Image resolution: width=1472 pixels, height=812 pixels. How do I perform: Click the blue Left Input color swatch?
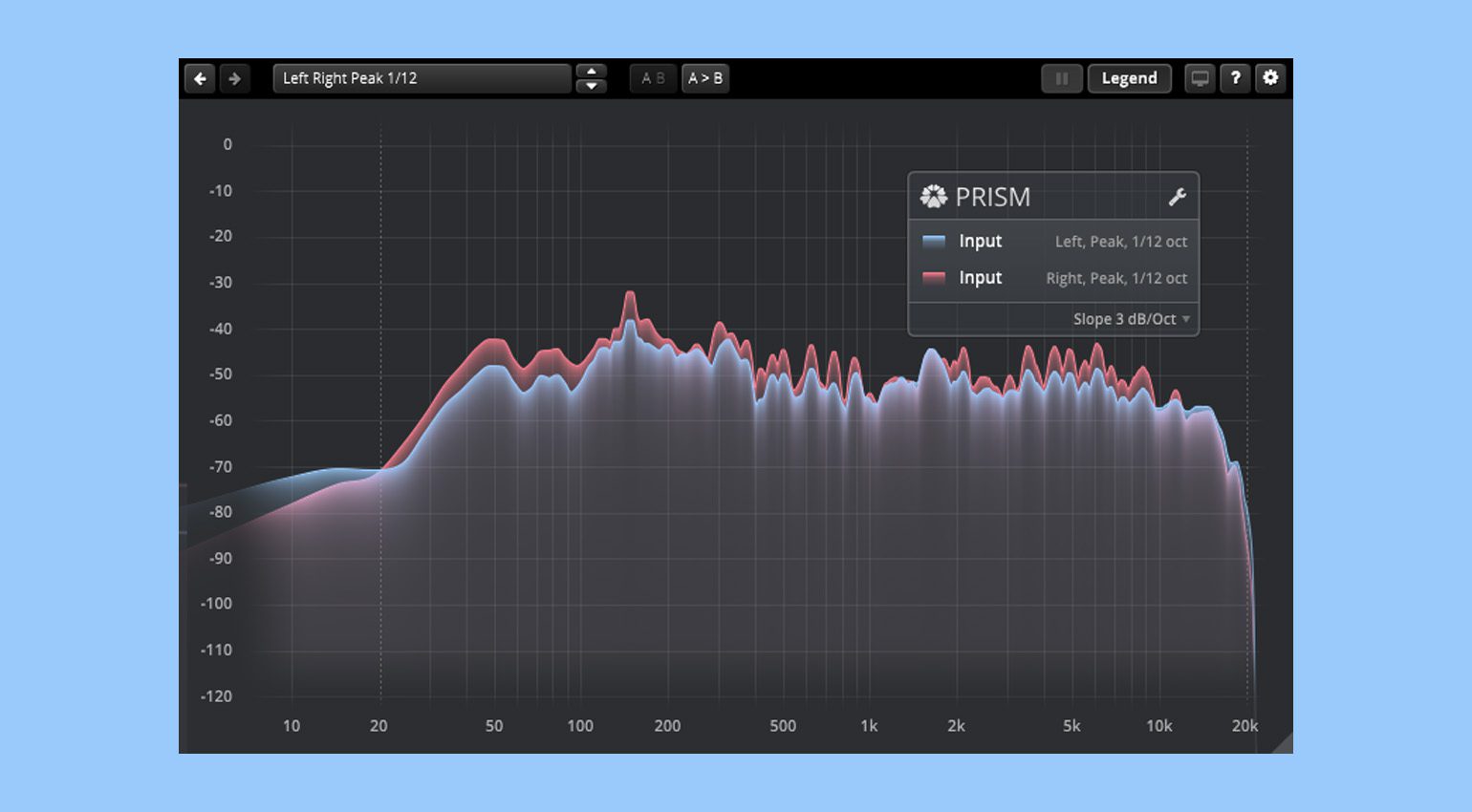click(934, 242)
